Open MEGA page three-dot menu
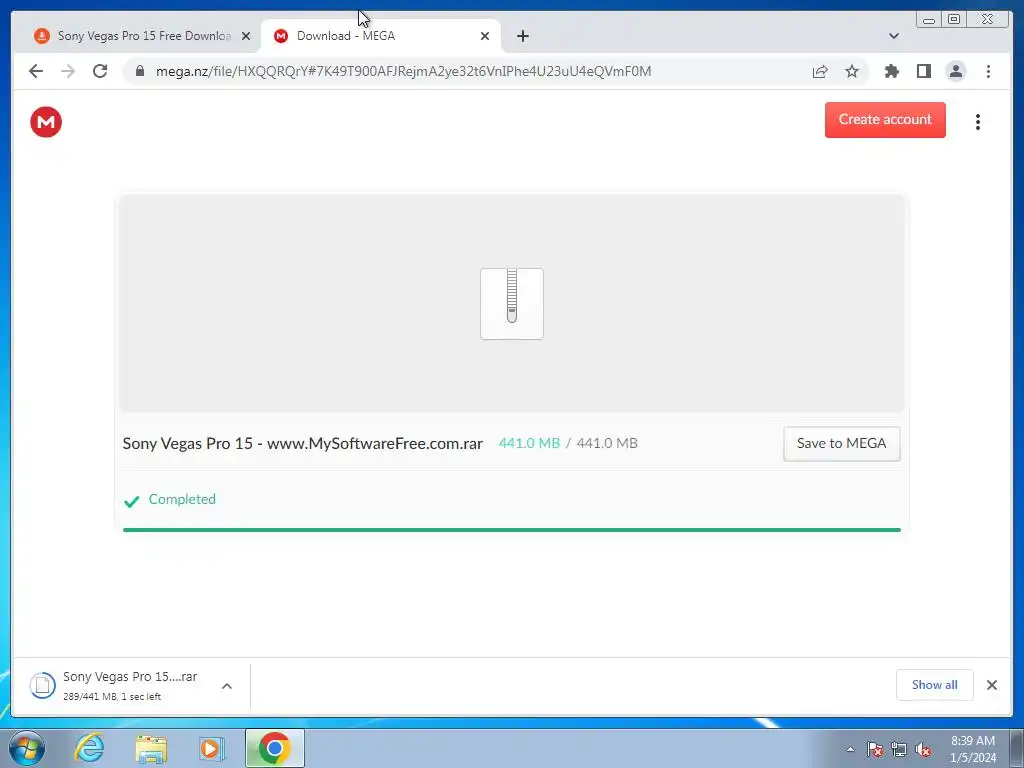Viewport: 1024px width, 768px height. (x=978, y=122)
